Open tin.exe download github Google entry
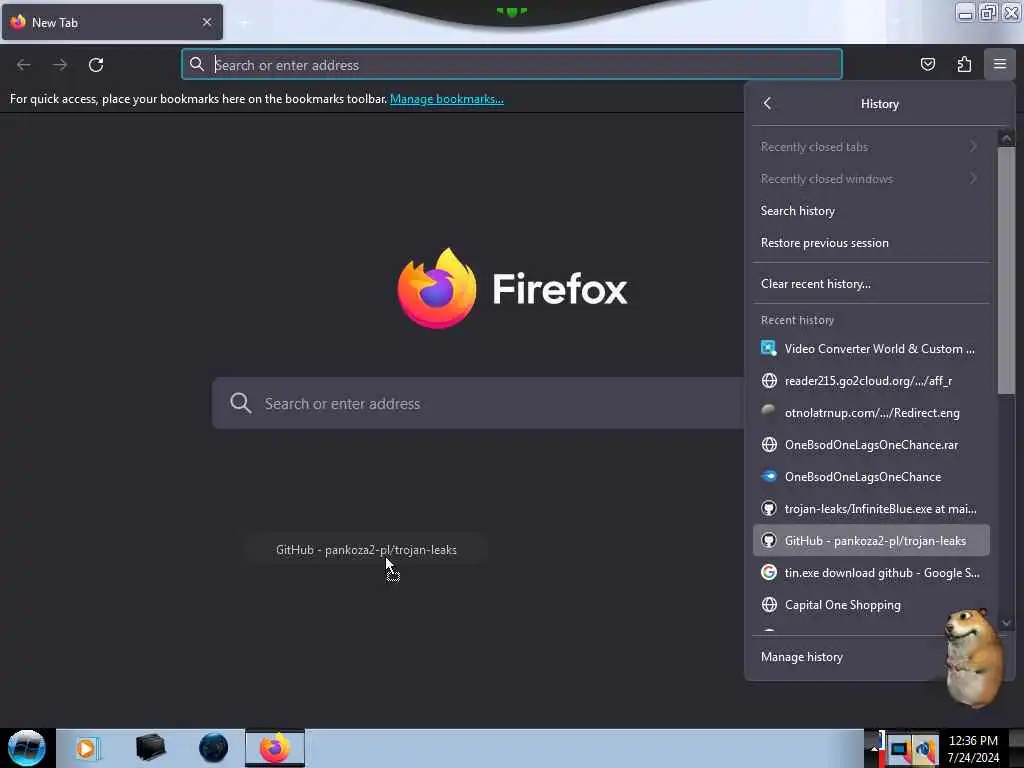1024x768 pixels. click(x=871, y=572)
